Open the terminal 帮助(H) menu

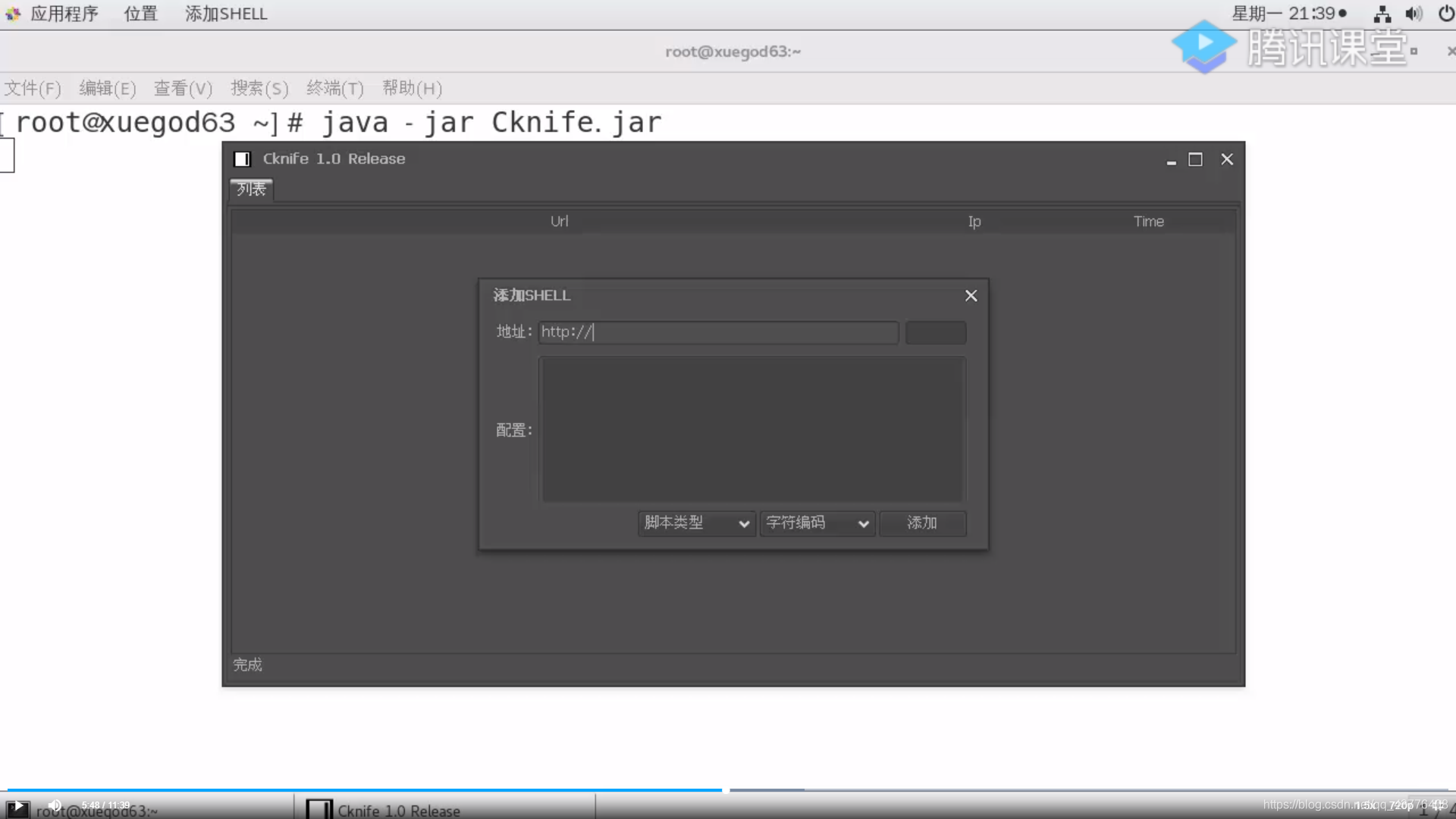[x=412, y=88]
